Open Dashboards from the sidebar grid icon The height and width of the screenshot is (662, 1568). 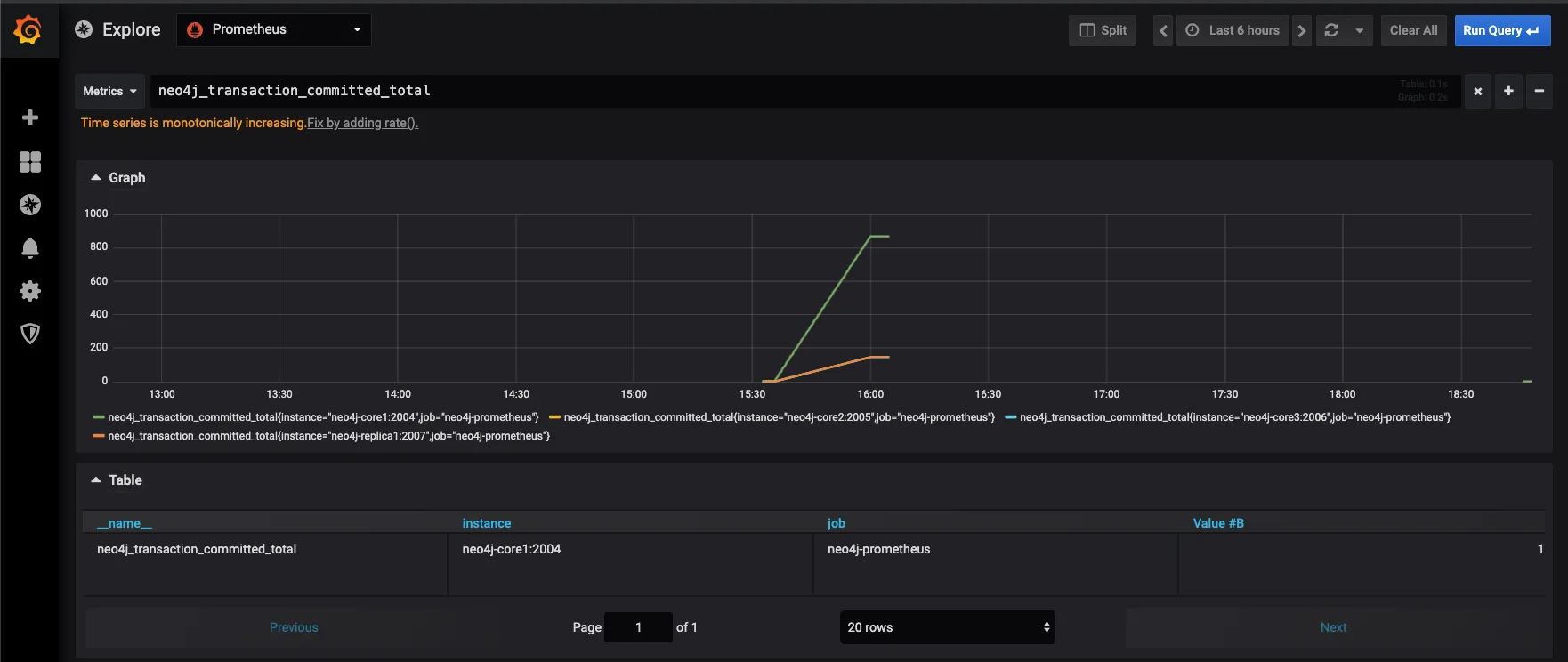tap(30, 161)
